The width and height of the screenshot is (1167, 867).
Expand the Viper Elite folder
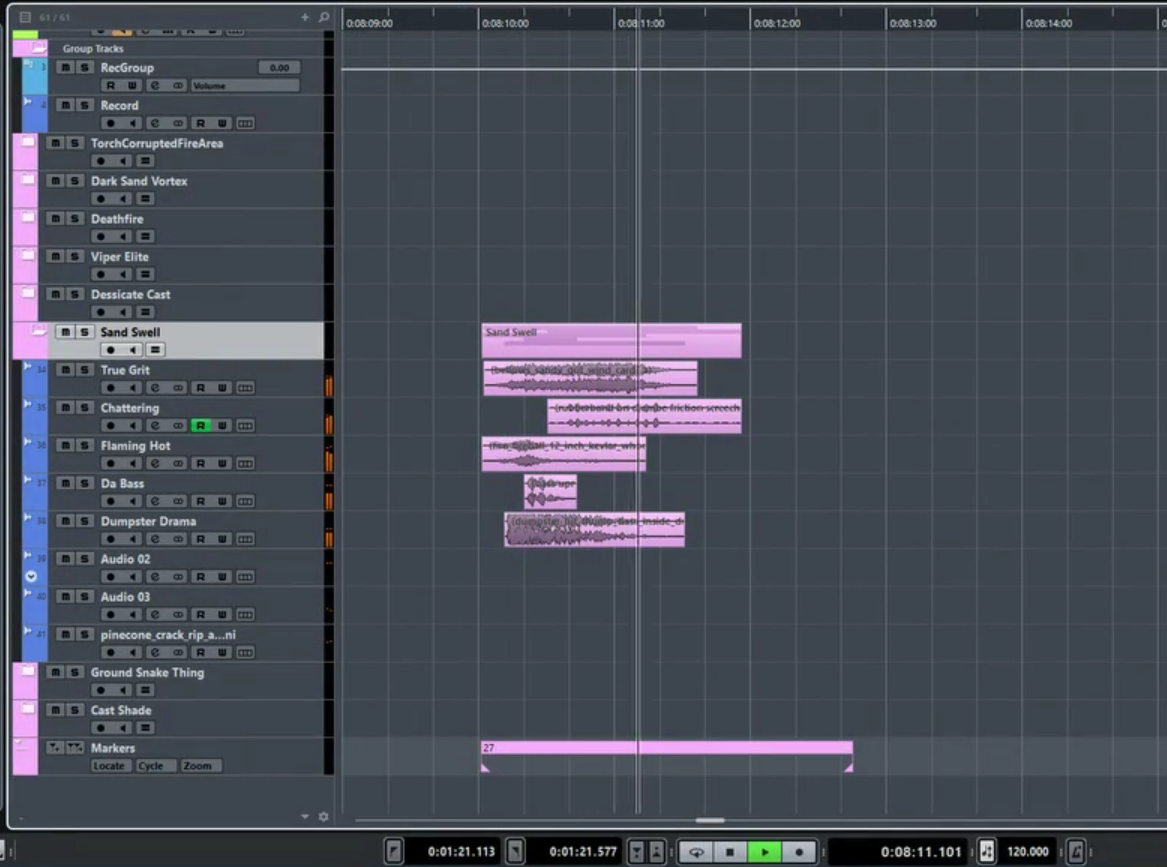coord(28,256)
